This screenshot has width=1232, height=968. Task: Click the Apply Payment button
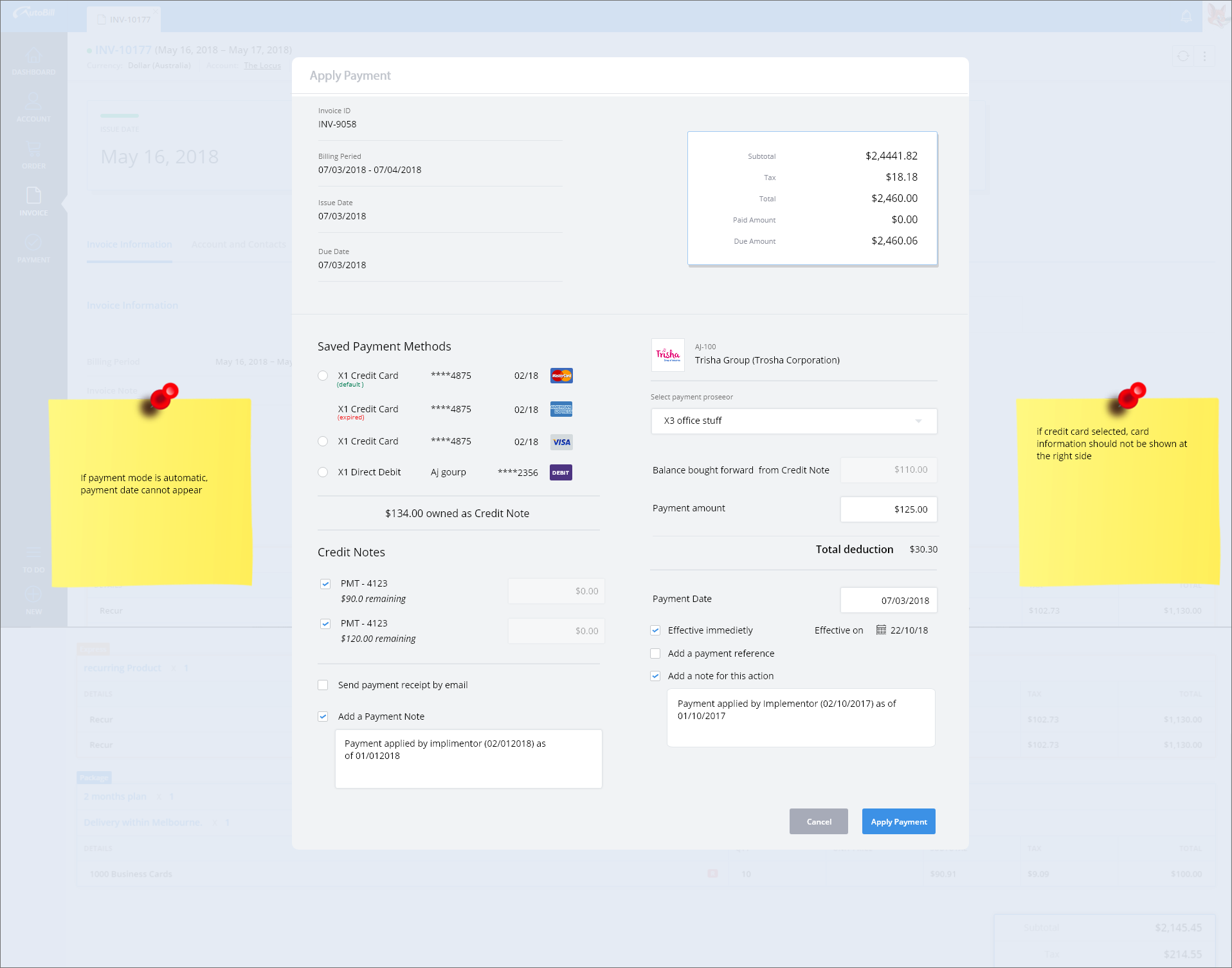pos(898,822)
